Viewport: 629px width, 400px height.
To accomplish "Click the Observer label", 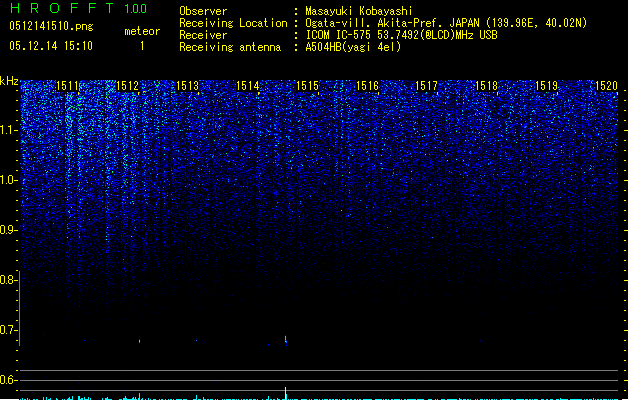I will coord(203,11).
